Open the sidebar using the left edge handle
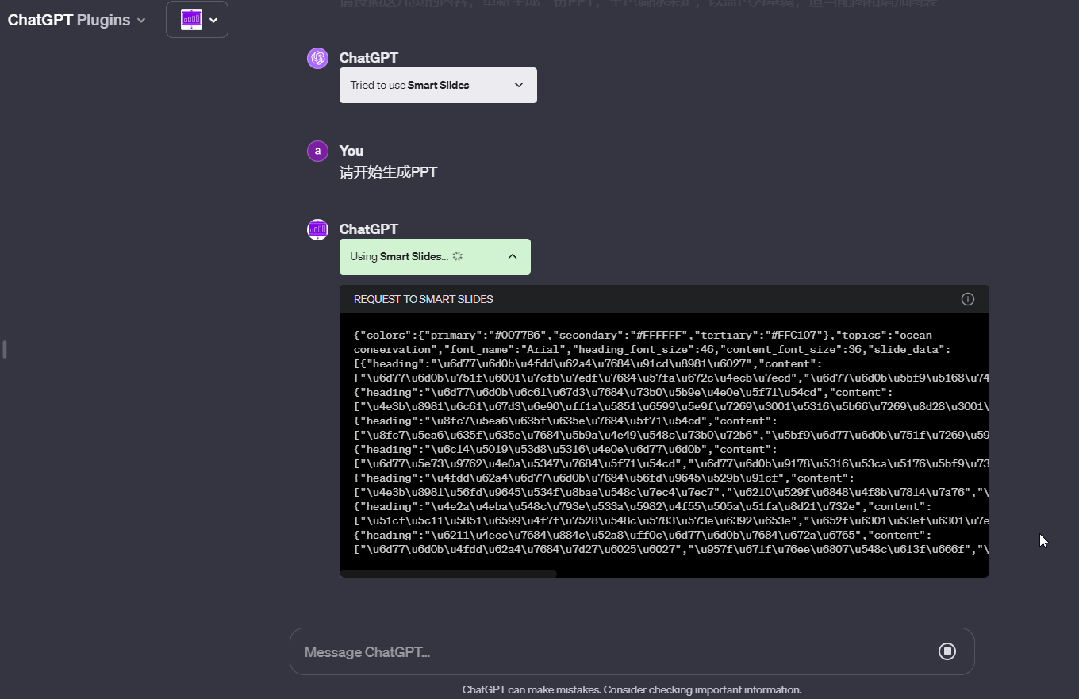 4,350
